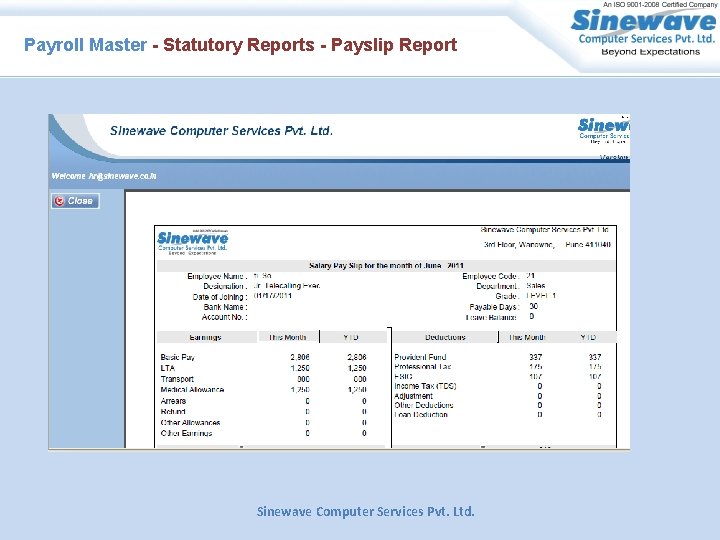Click the LTA YTD amount 1,250

click(357, 368)
